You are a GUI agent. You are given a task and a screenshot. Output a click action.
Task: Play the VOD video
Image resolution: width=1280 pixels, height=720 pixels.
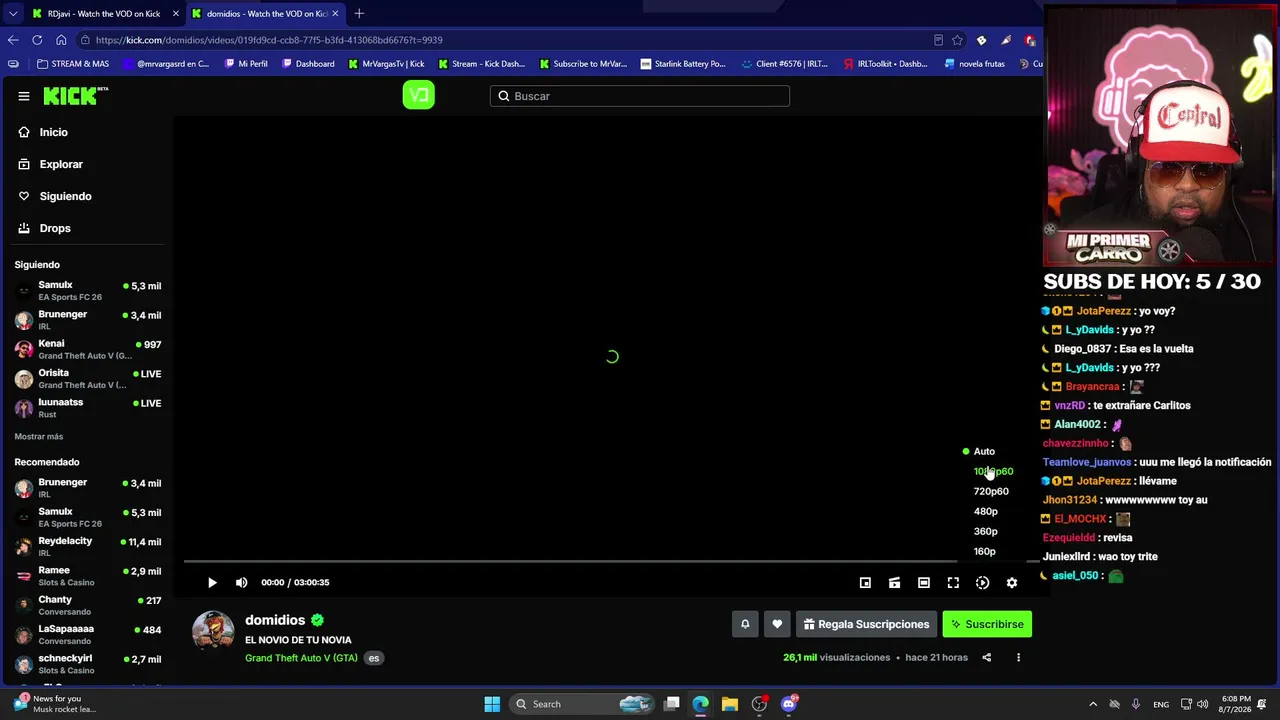tap(212, 582)
